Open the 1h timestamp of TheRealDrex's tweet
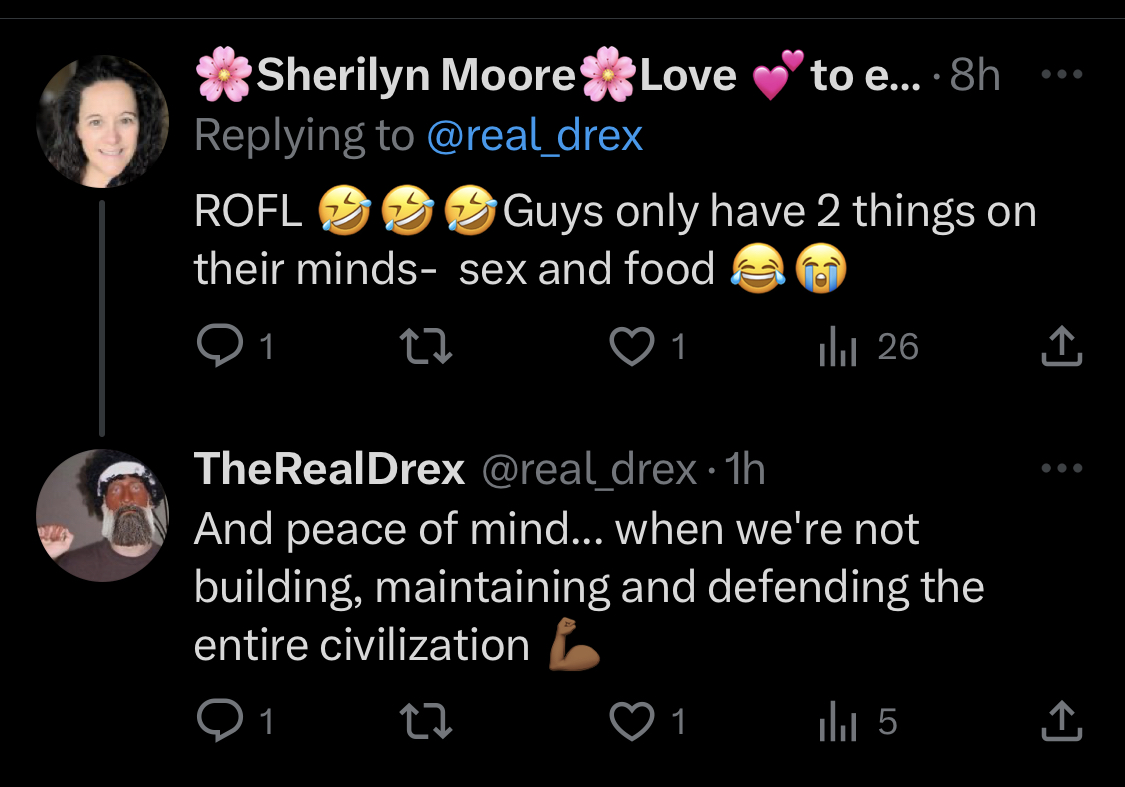The width and height of the screenshot is (1125, 787). point(745,470)
